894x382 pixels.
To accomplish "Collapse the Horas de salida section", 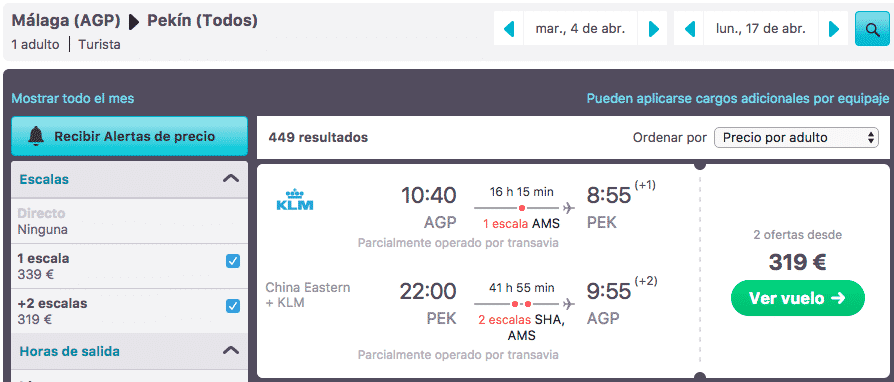I will 230,351.
